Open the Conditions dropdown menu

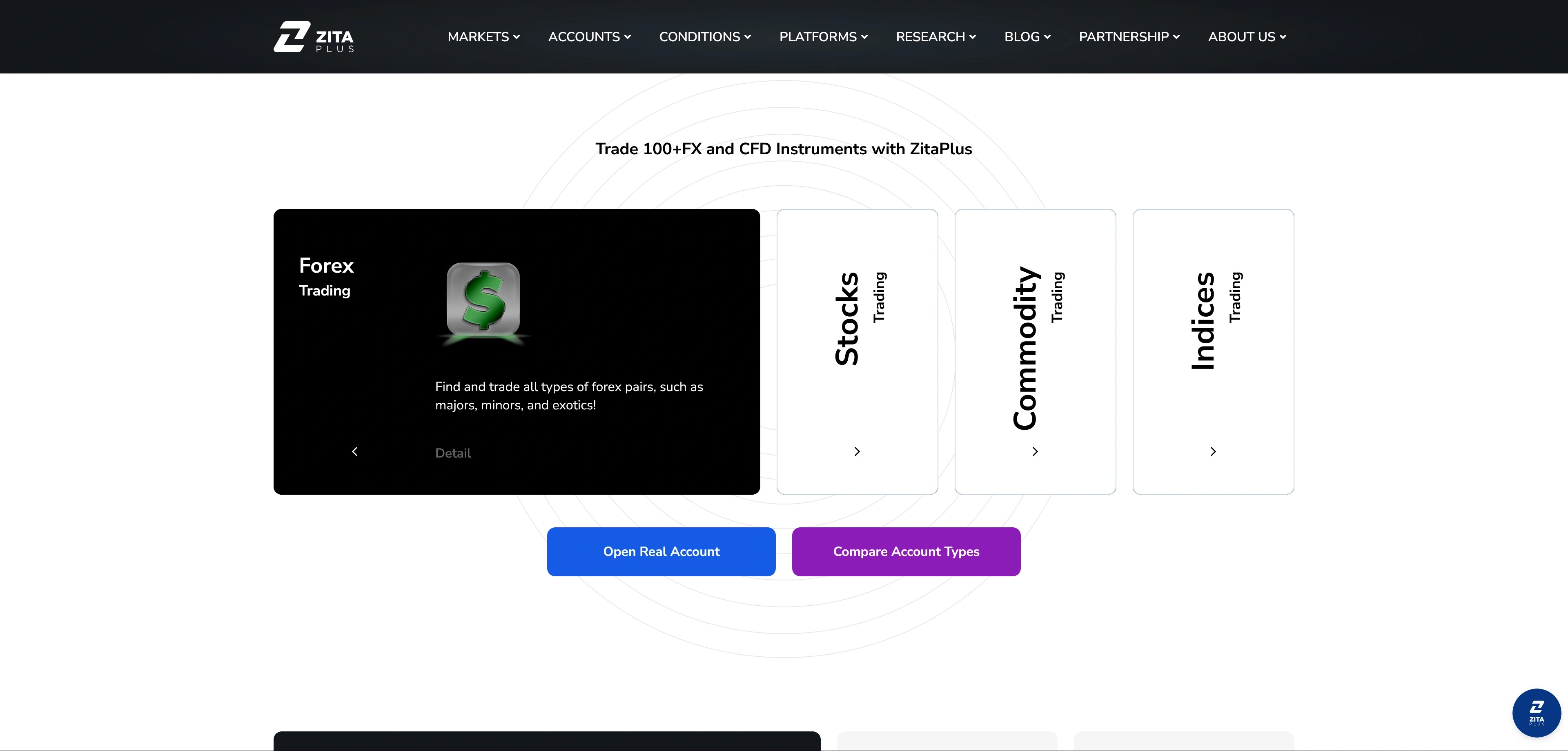point(705,36)
